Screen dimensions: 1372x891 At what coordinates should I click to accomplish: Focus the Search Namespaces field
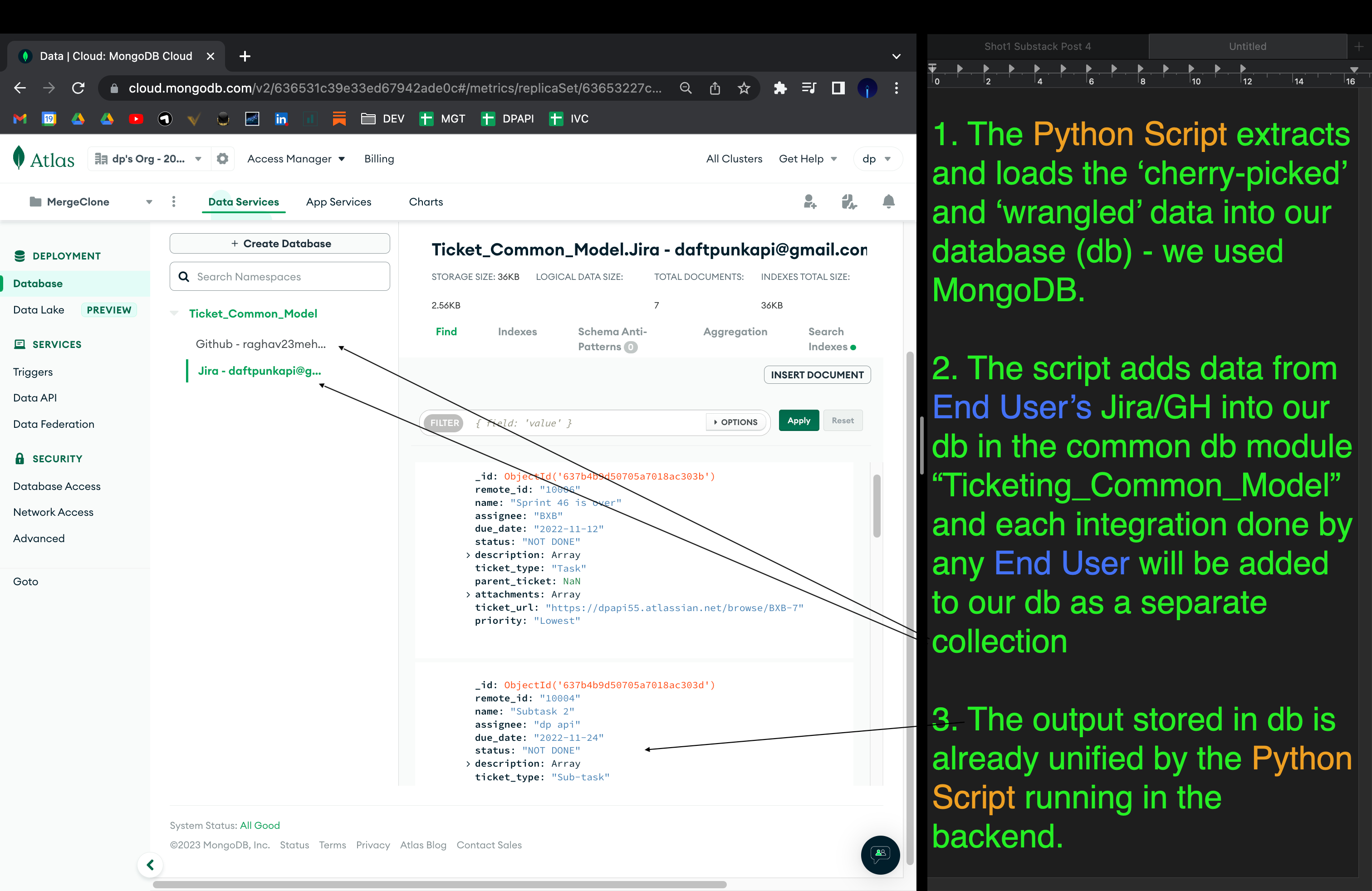[x=279, y=277]
